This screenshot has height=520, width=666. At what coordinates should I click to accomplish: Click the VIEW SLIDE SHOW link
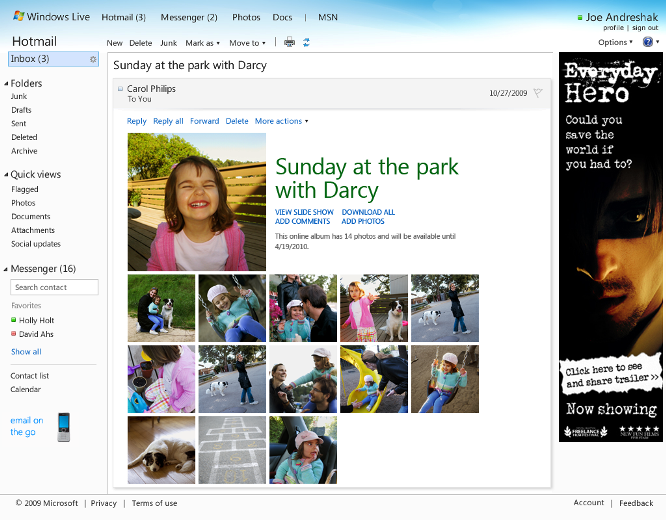point(304,212)
